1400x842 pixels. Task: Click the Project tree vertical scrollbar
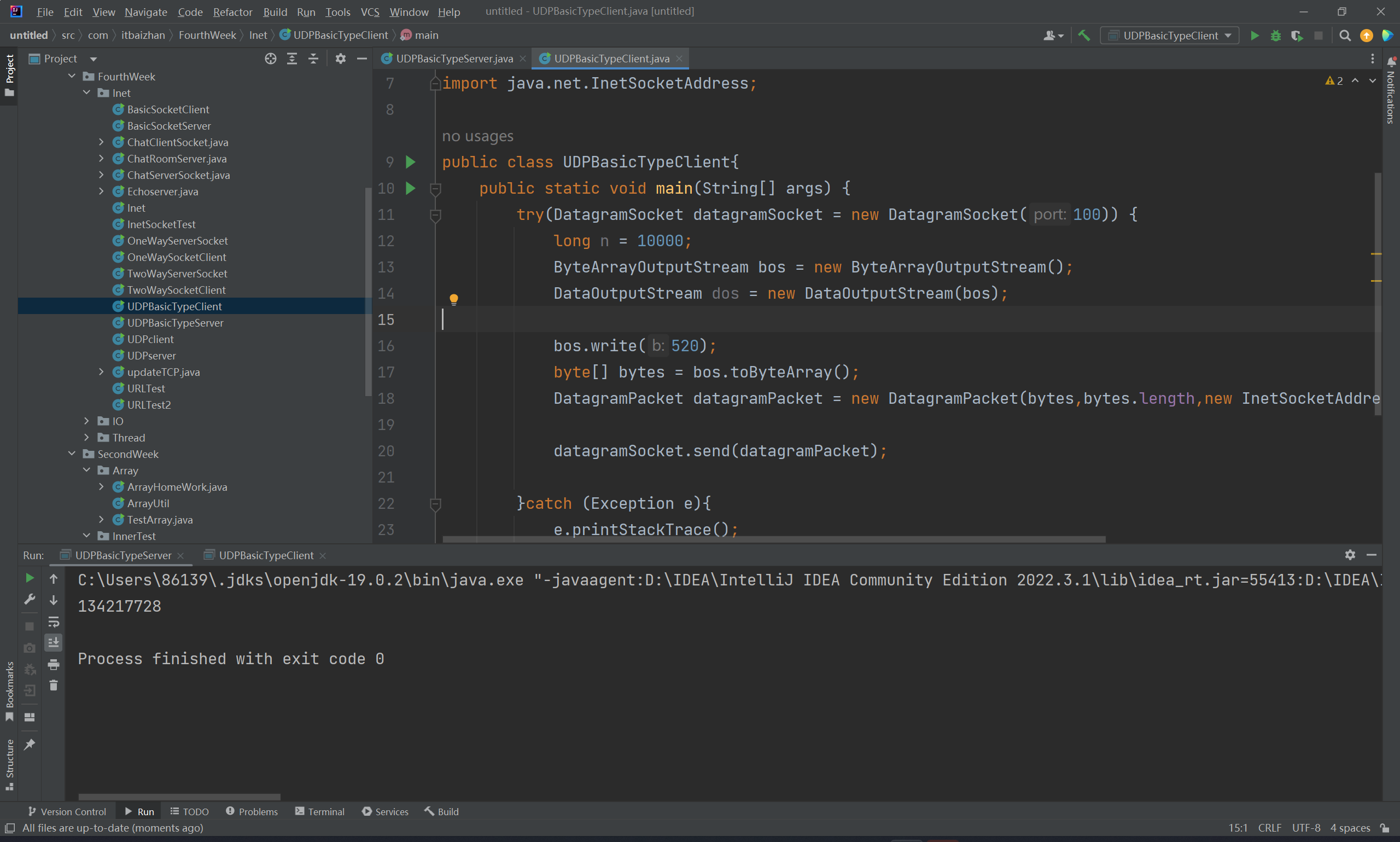(369, 292)
